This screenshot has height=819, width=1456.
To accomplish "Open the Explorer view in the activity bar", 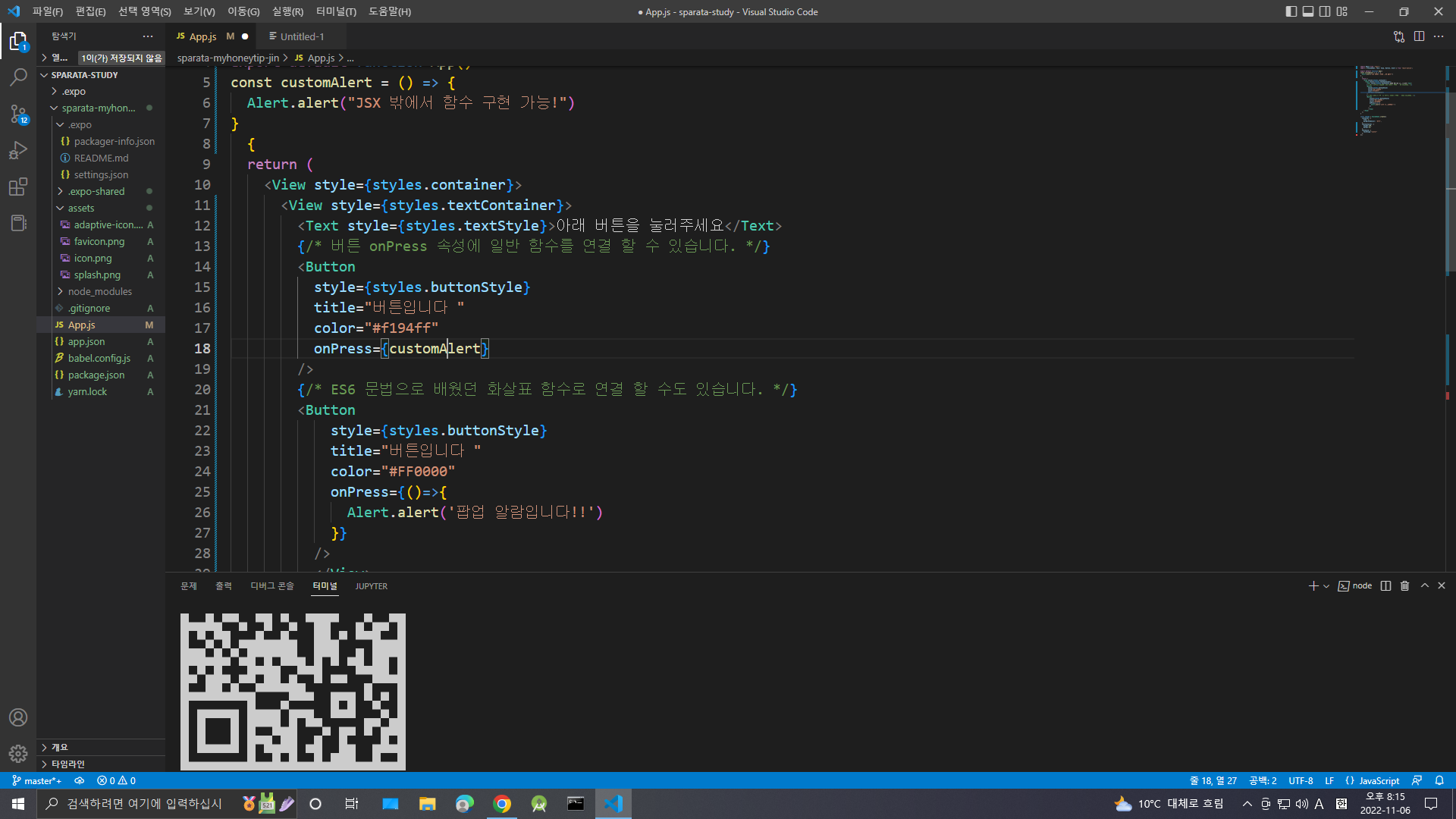I will (x=18, y=41).
